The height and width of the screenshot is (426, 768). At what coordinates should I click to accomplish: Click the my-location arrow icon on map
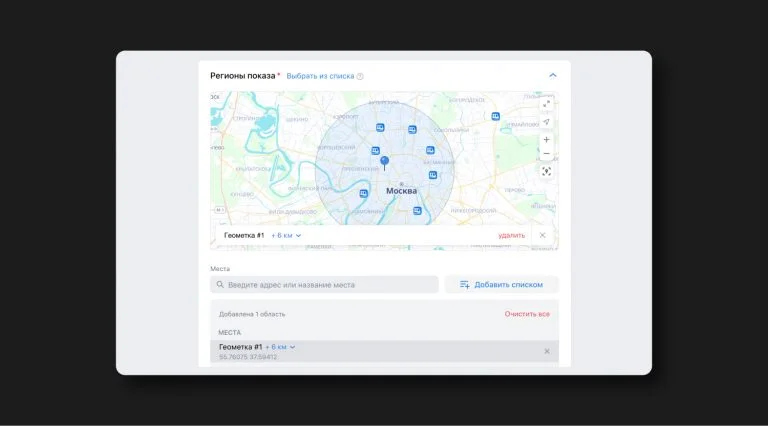[546, 122]
